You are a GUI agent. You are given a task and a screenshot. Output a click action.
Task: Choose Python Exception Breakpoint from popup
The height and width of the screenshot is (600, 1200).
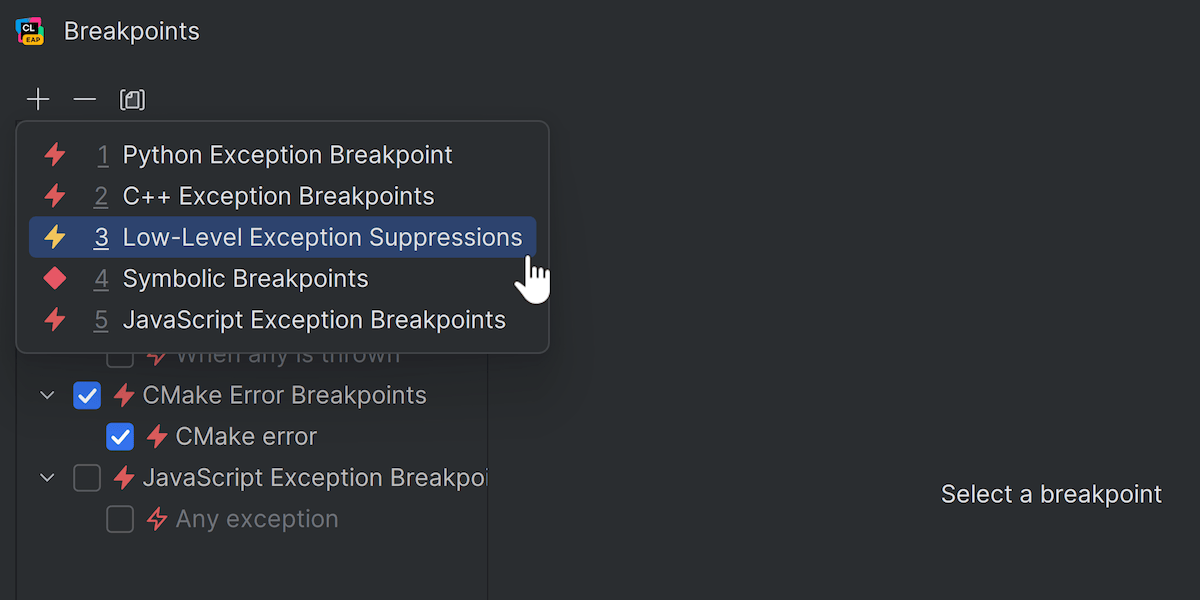pos(287,155)
